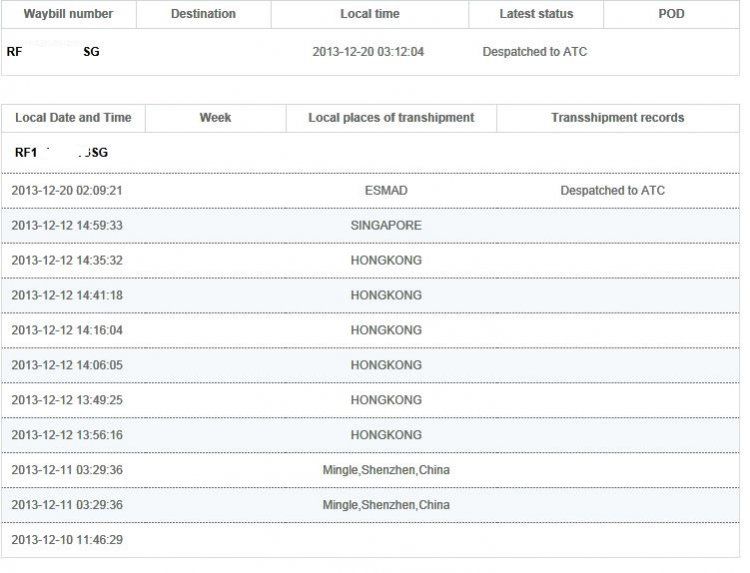Select timestamp 2013-12-20 02:09:21

click(67, 190)
